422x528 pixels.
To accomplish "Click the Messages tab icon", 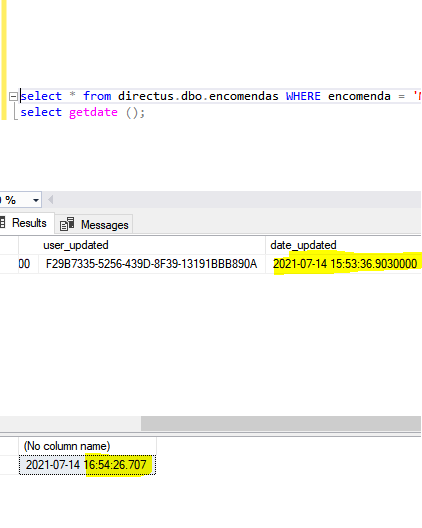I will pyautogui.click(x=67, y=224).
